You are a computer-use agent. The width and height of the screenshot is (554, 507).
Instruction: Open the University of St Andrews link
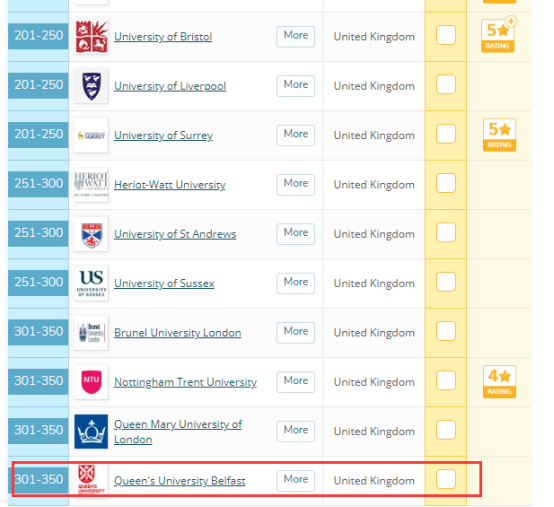tap(175, 234)
